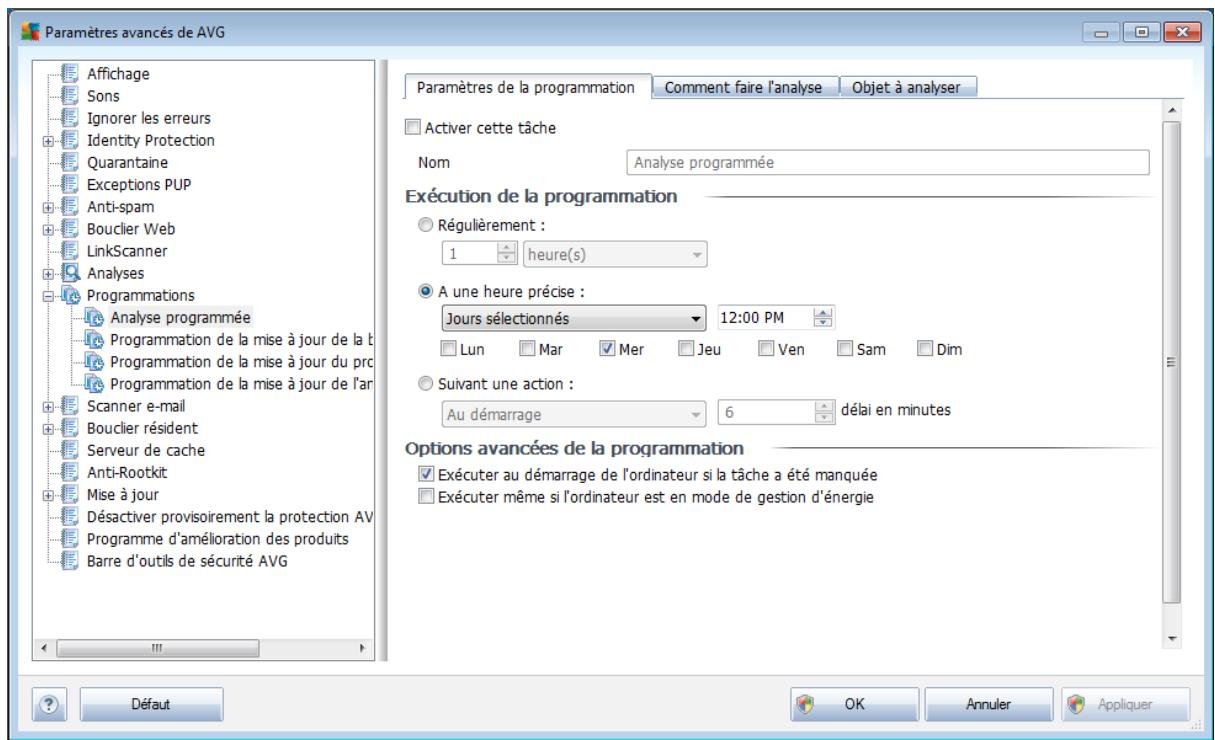Screen dimensions: 1215x740
Task: Check the Mar day checkbox
Action: pyautogui.click(x=527, y=348)
